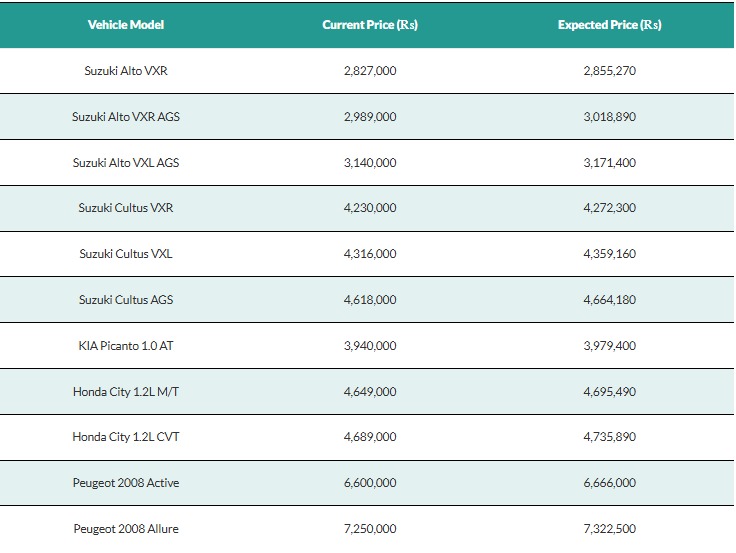Click the Suzuki Alto VXL AGS row name
Viewport: 736px width, 553px height.
coord(126,163)
